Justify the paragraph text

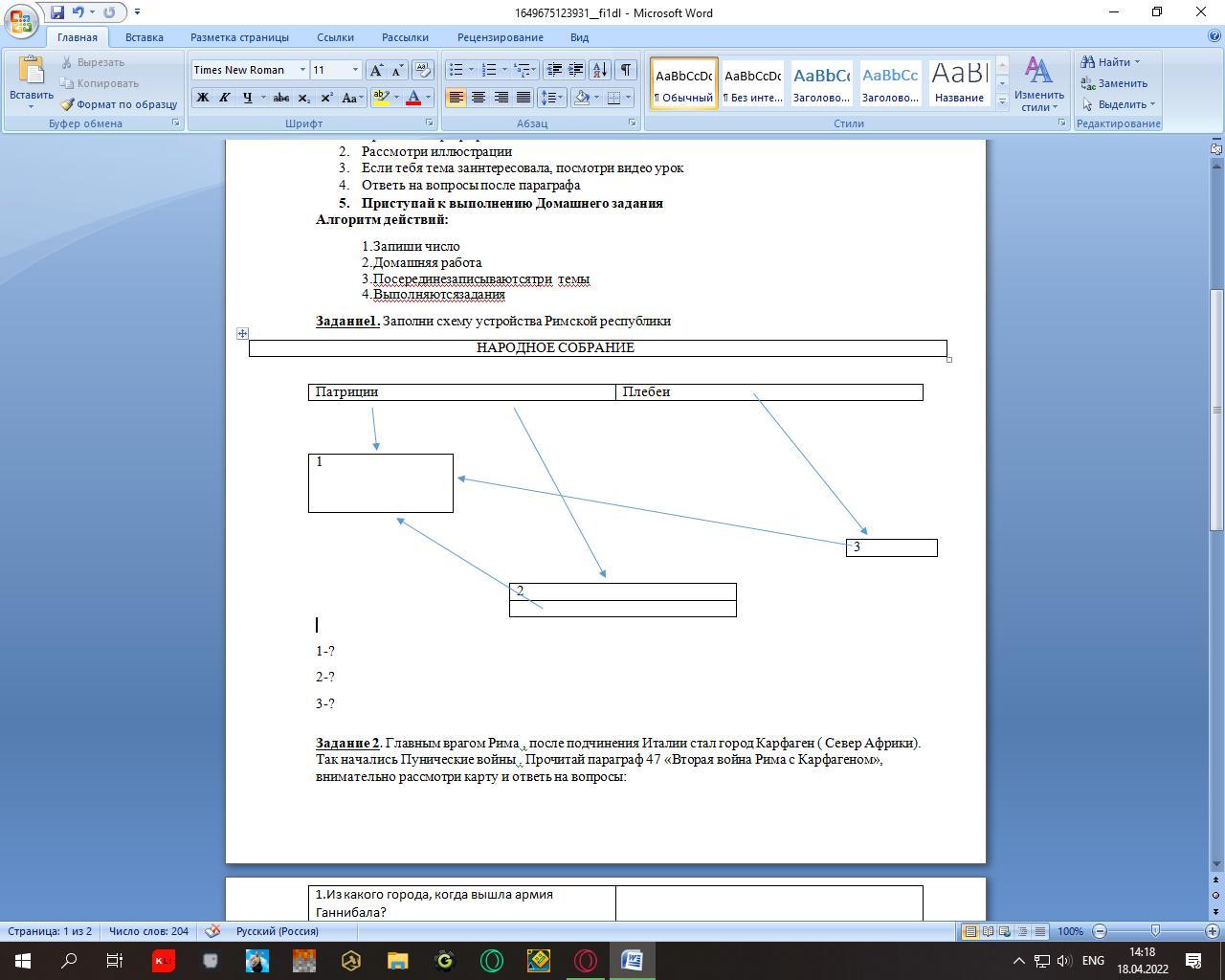(x=523, y=98)
